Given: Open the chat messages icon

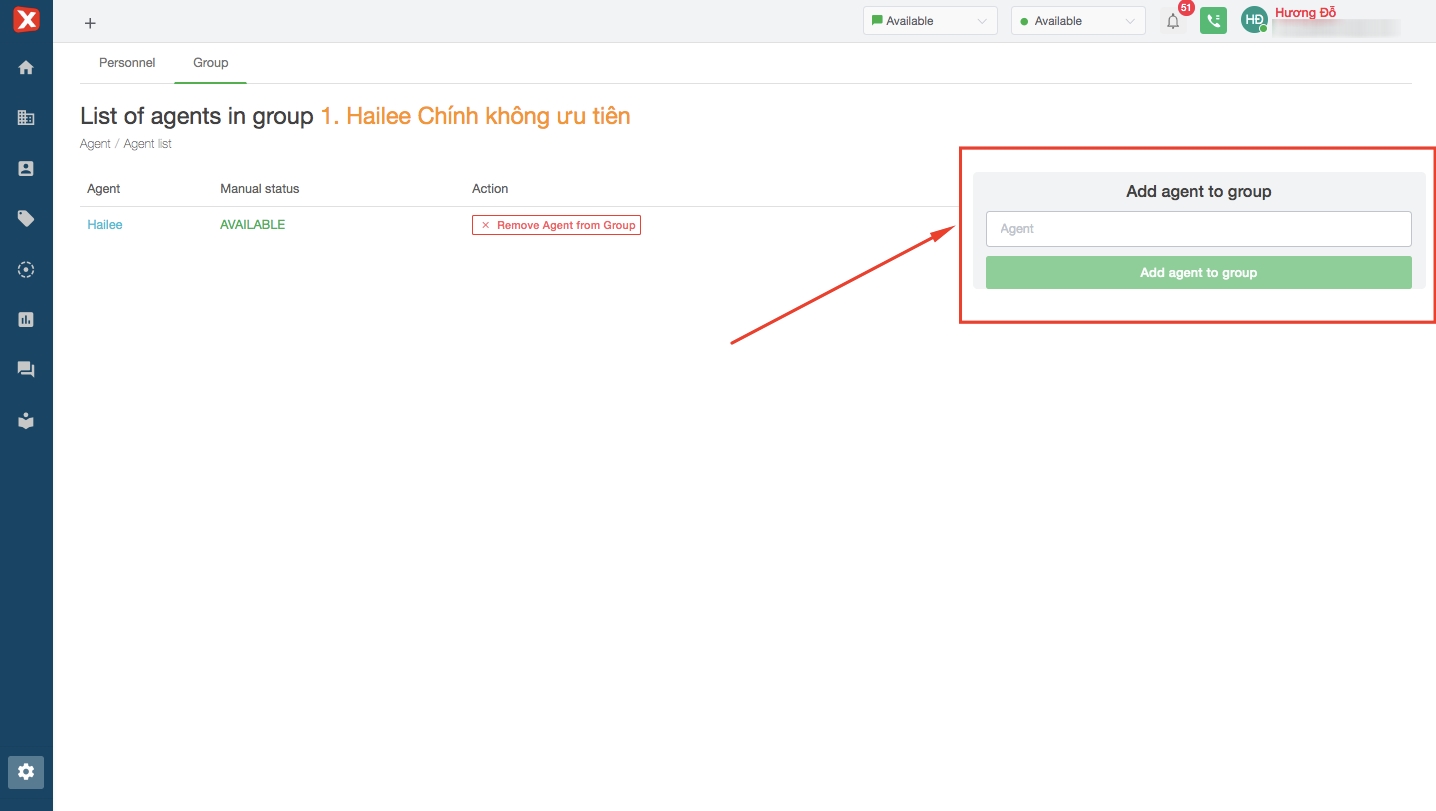Looking at the screenshot, I should [x=26, y=370].
